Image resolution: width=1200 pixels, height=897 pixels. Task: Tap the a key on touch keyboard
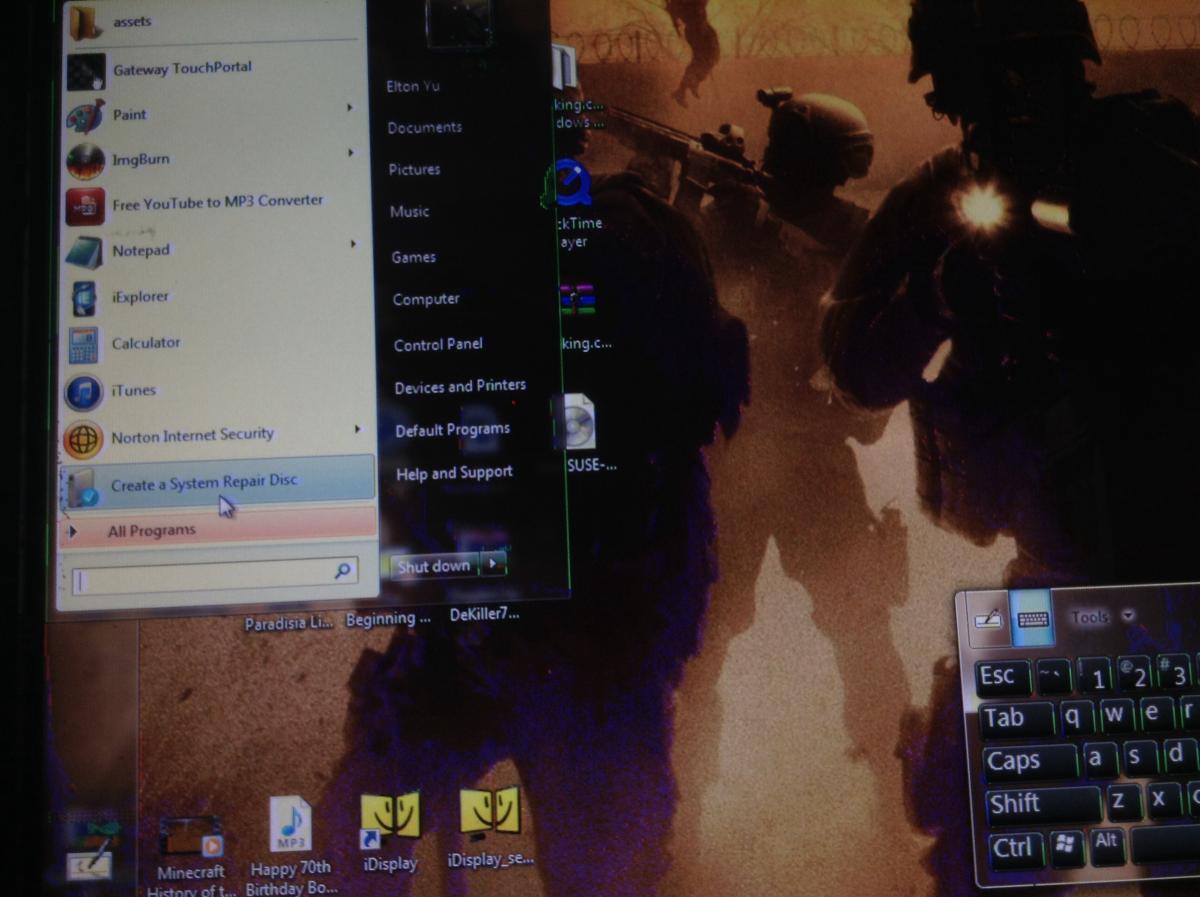coord(1098,759)
